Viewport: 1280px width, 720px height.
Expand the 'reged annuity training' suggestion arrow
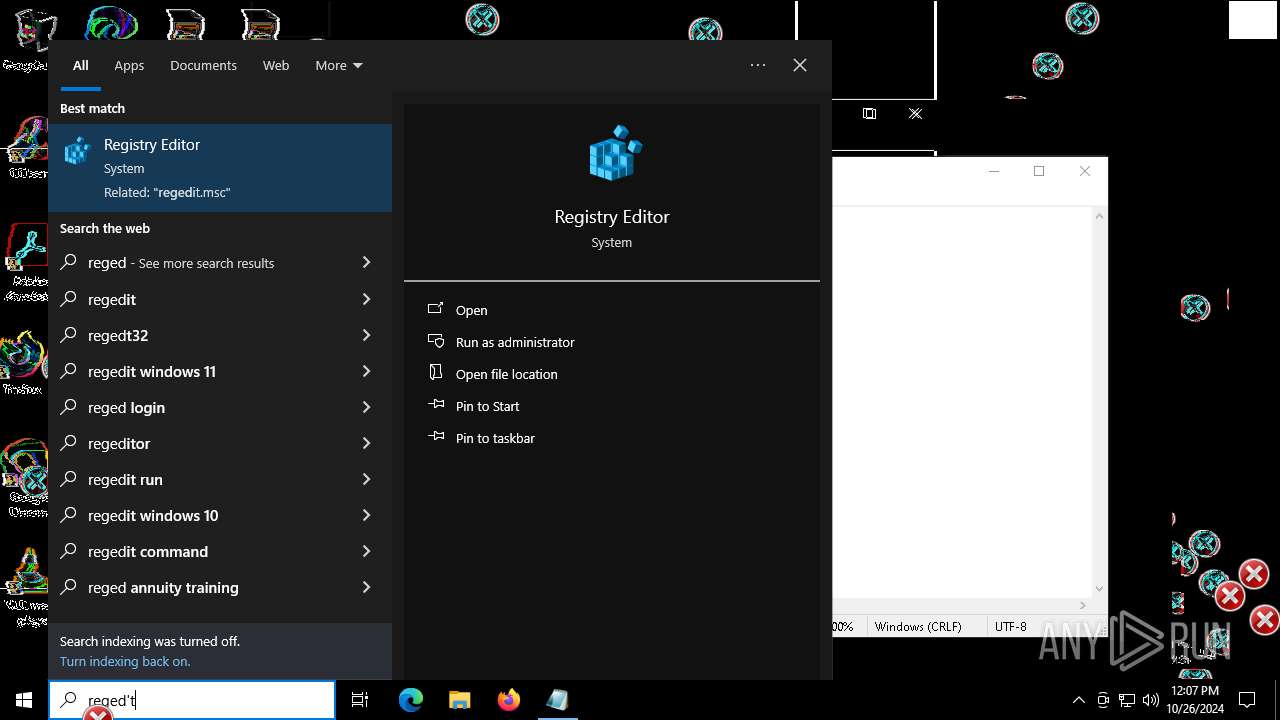tap(366, 587)
